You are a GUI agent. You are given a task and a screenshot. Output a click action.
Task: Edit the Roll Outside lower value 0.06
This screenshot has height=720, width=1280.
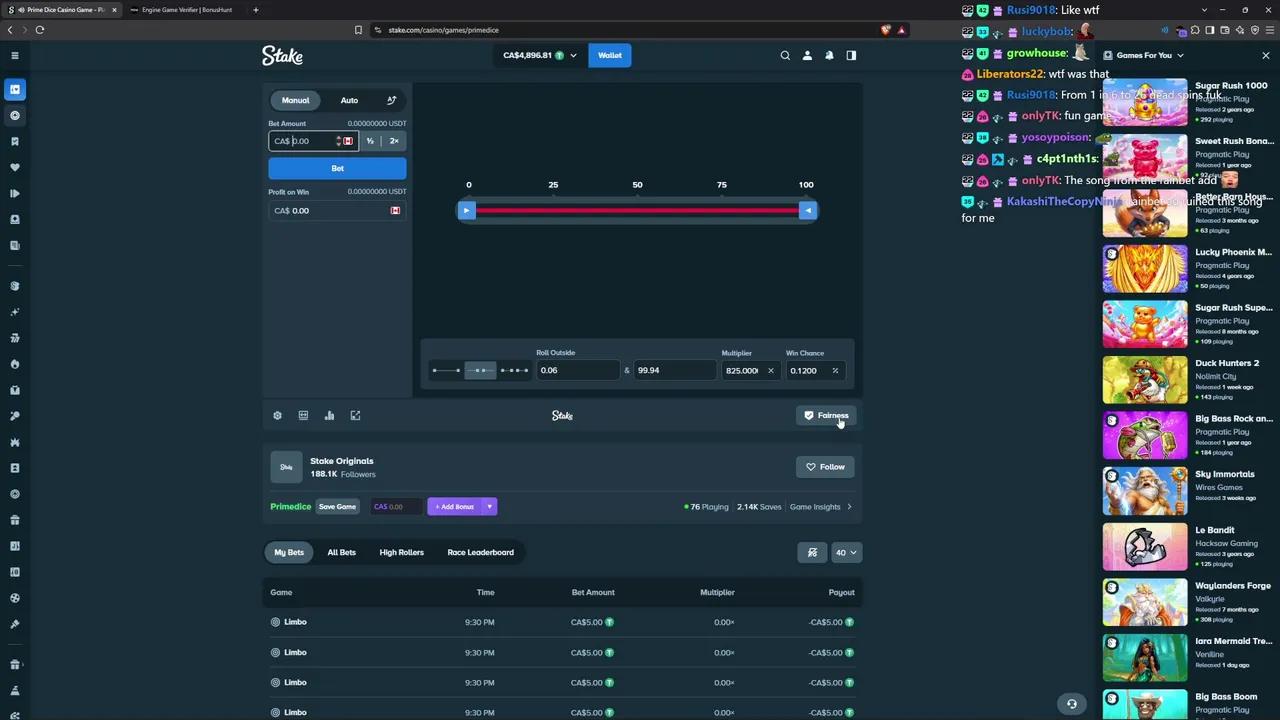point(577,370)
